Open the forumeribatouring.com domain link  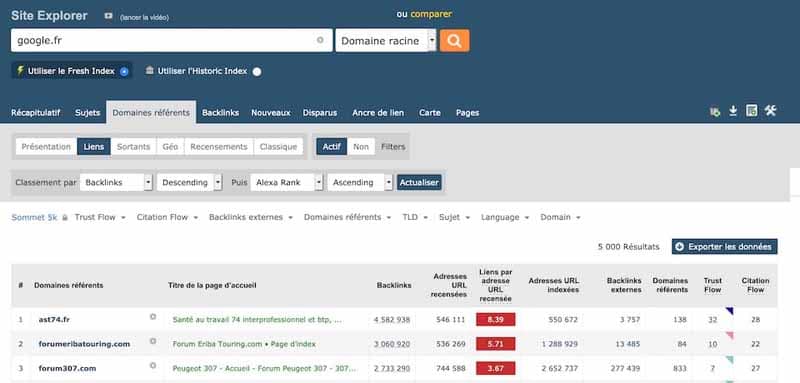click(84, 344)
